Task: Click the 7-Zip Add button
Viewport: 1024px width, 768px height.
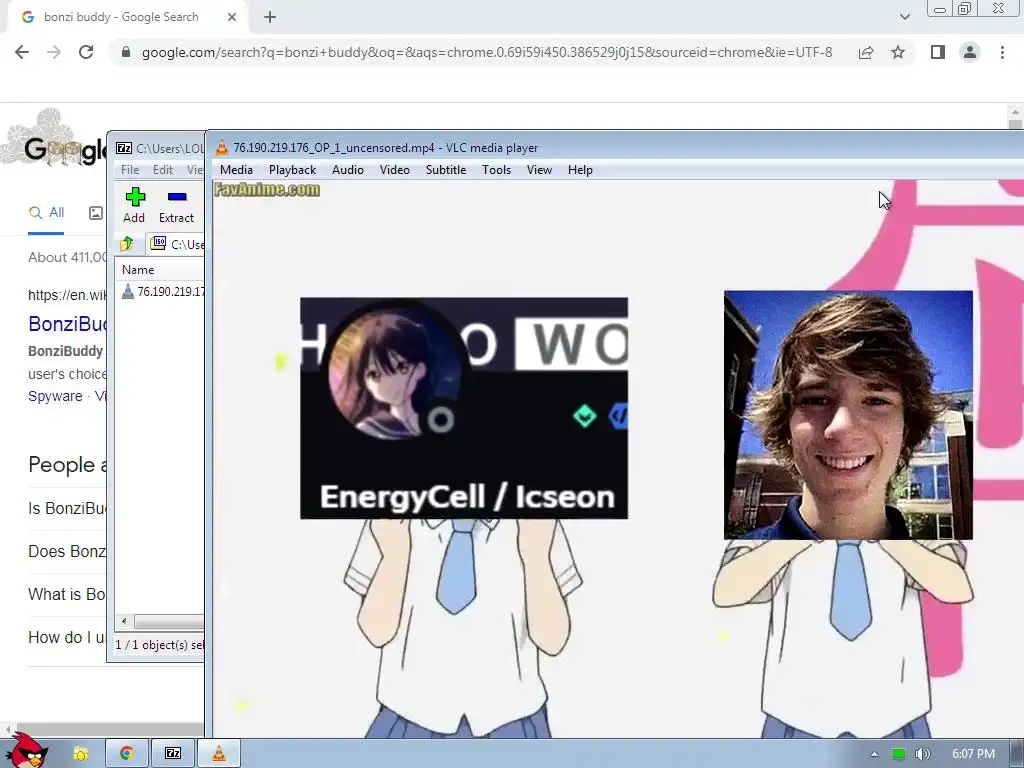Action: tap(135, 205)
